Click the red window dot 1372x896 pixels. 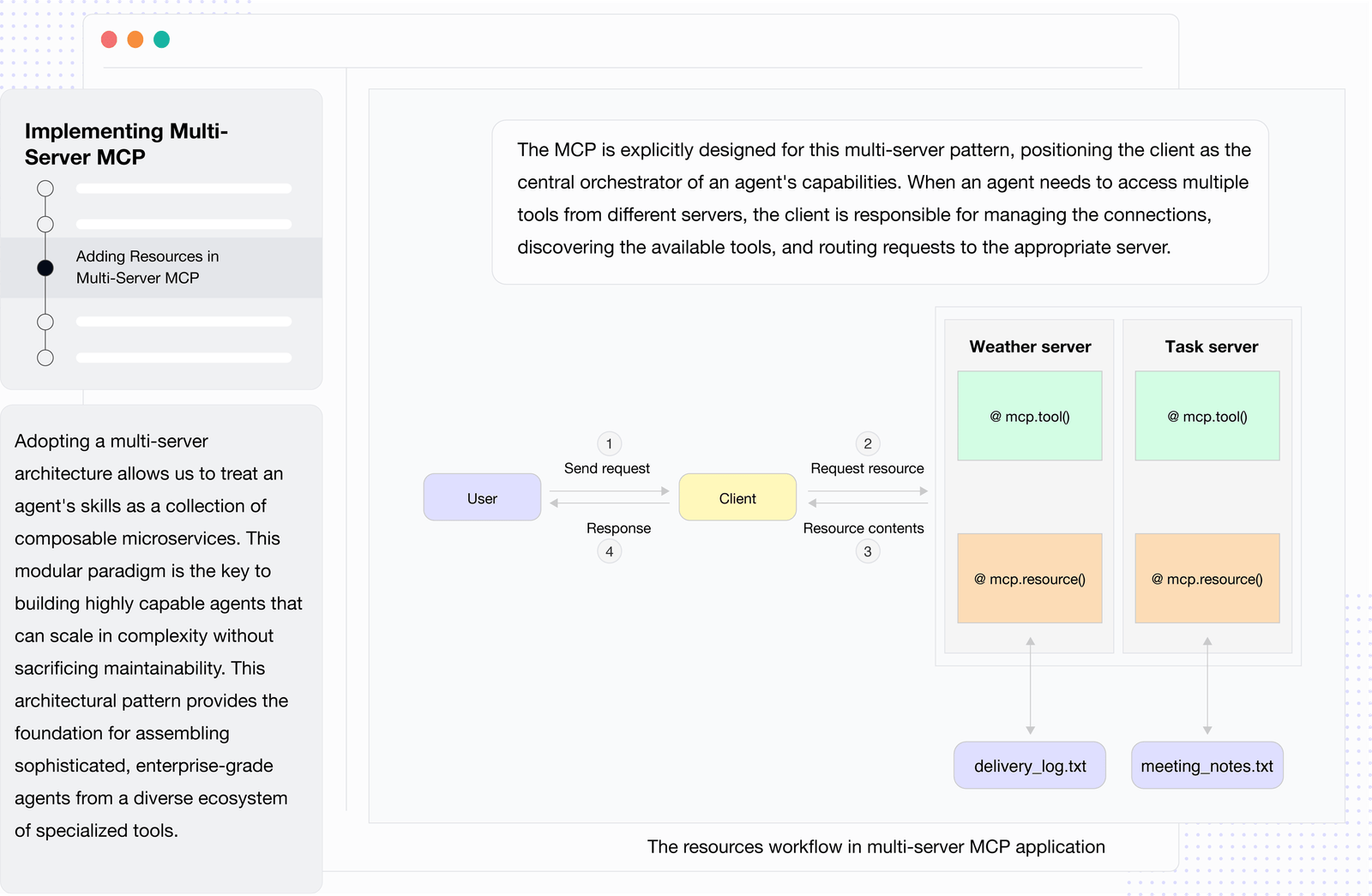pos(109,39)
